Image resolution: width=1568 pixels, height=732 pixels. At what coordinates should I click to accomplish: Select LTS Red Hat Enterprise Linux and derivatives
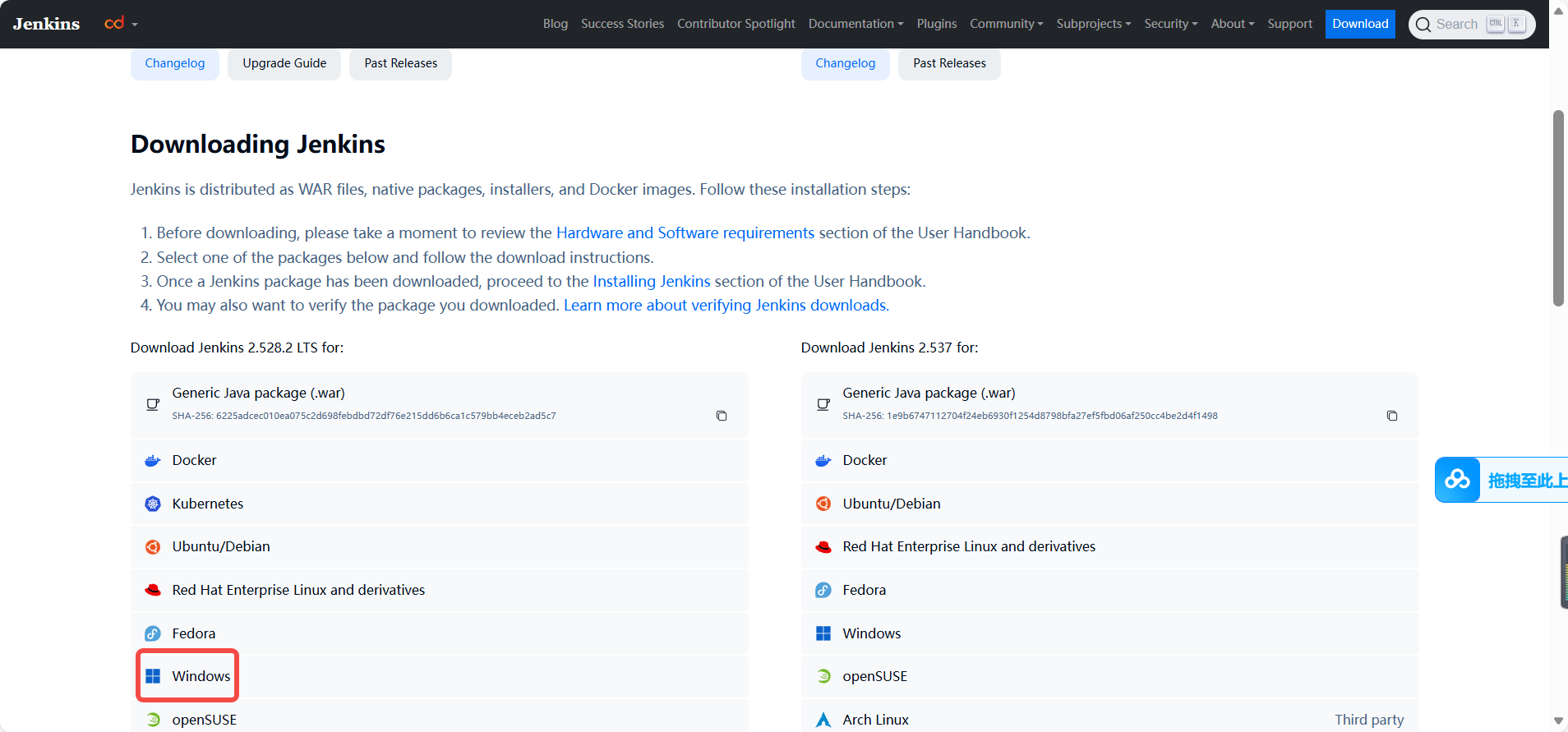(x=440, y=590)
